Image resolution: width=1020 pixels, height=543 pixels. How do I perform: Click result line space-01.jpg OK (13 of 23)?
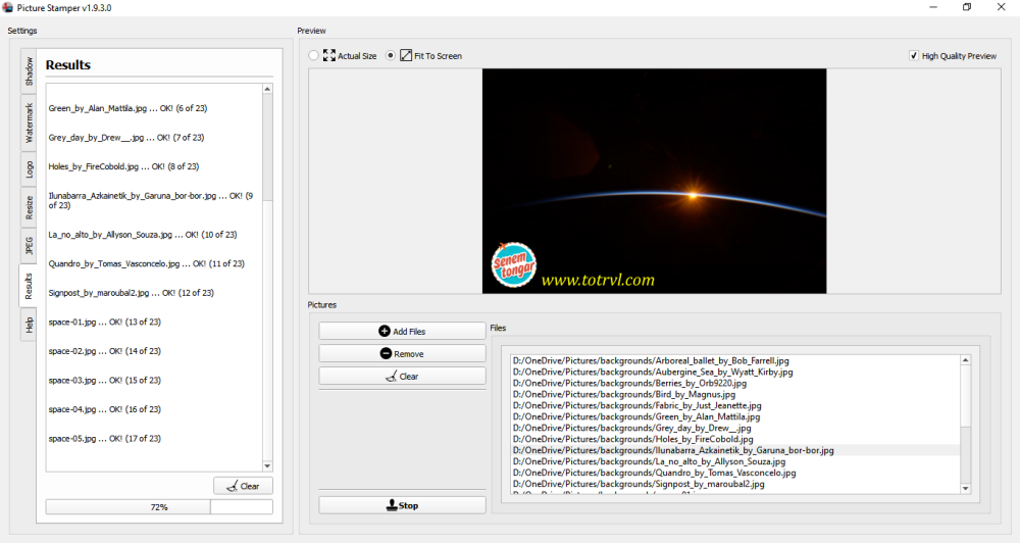[105, 322]
